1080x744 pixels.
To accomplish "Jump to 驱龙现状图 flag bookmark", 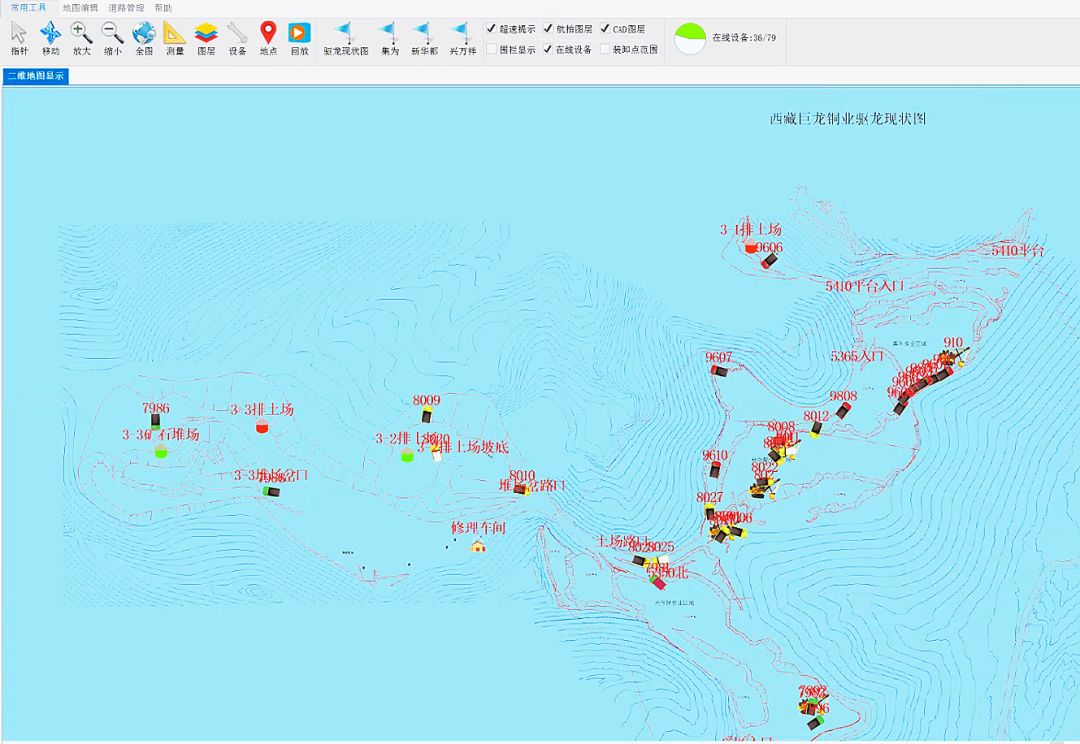I will point(346,39).
